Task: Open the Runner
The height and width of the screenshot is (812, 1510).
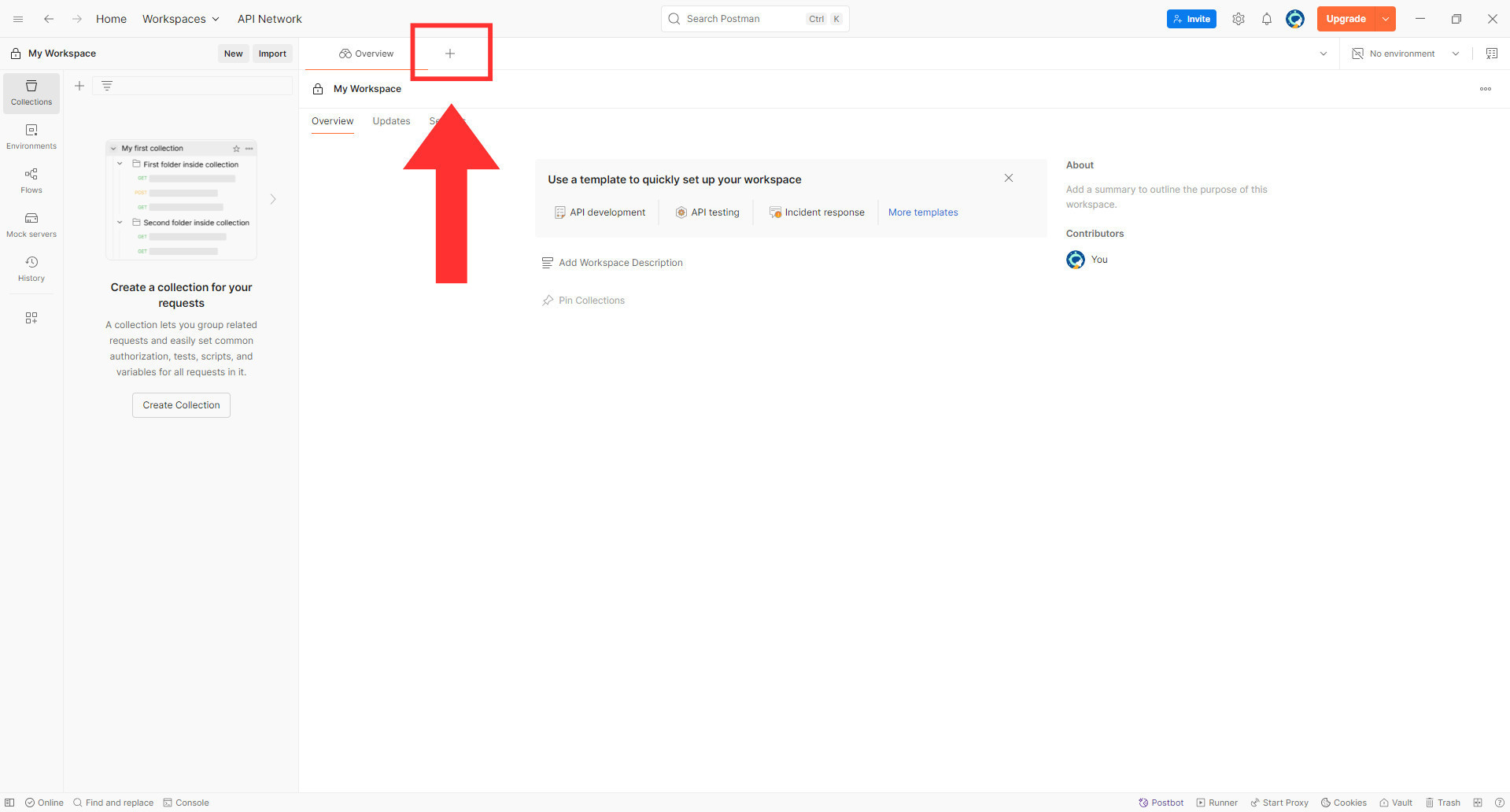Action: tap(1217, 803)
